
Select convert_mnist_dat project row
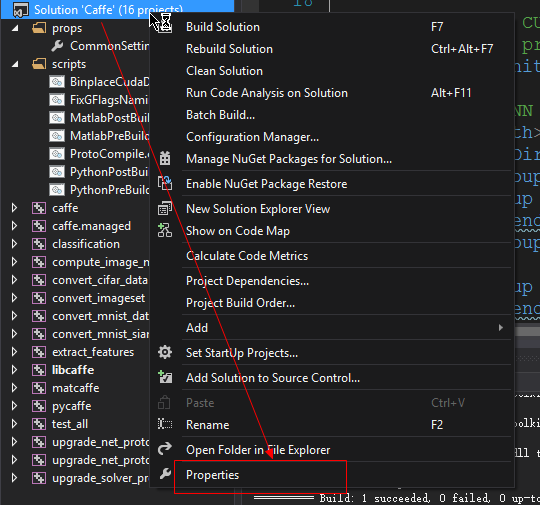point(101,316)
